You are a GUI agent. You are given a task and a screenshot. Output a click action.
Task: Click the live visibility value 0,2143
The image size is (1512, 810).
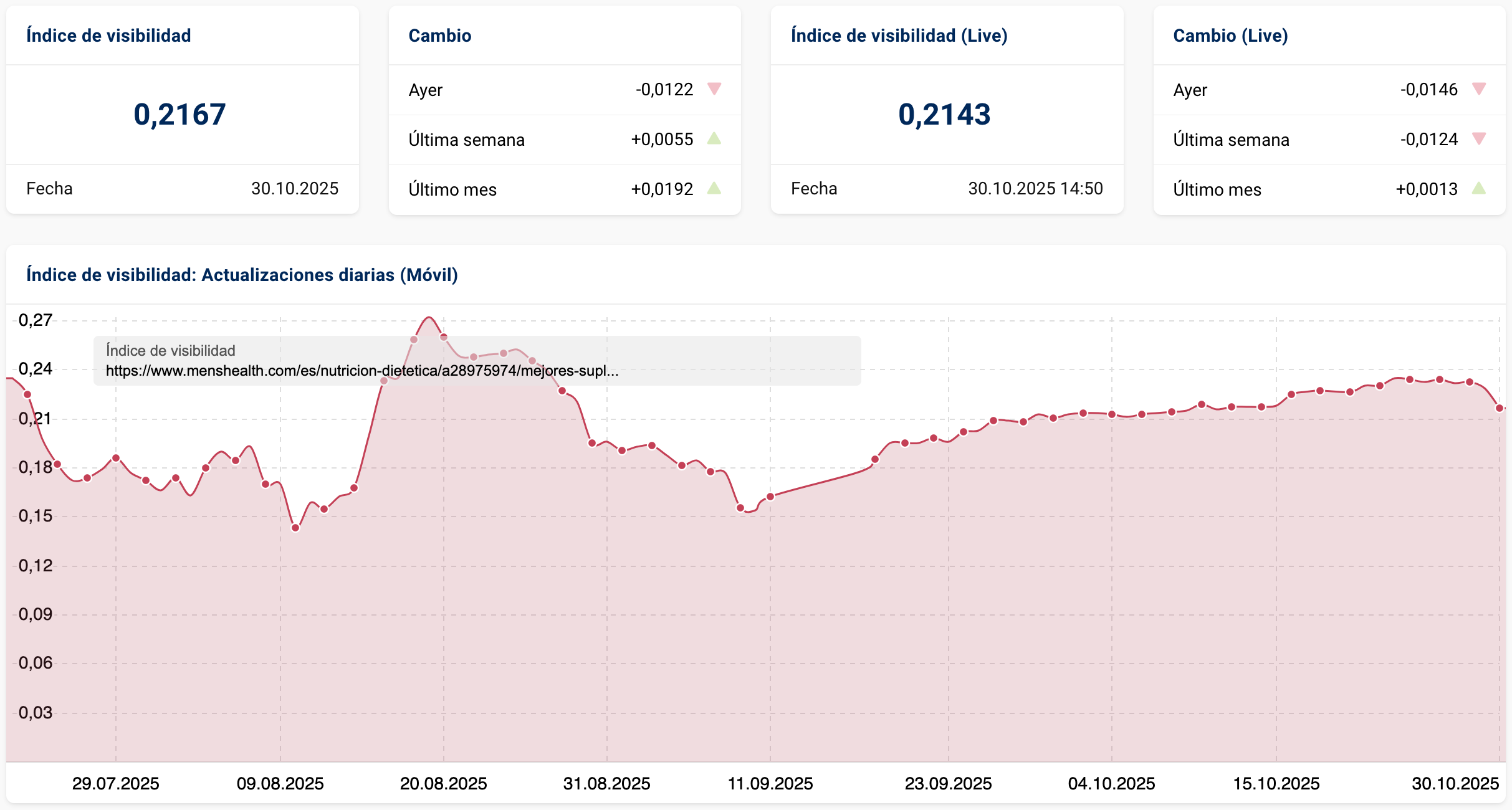tap(944, 115)
